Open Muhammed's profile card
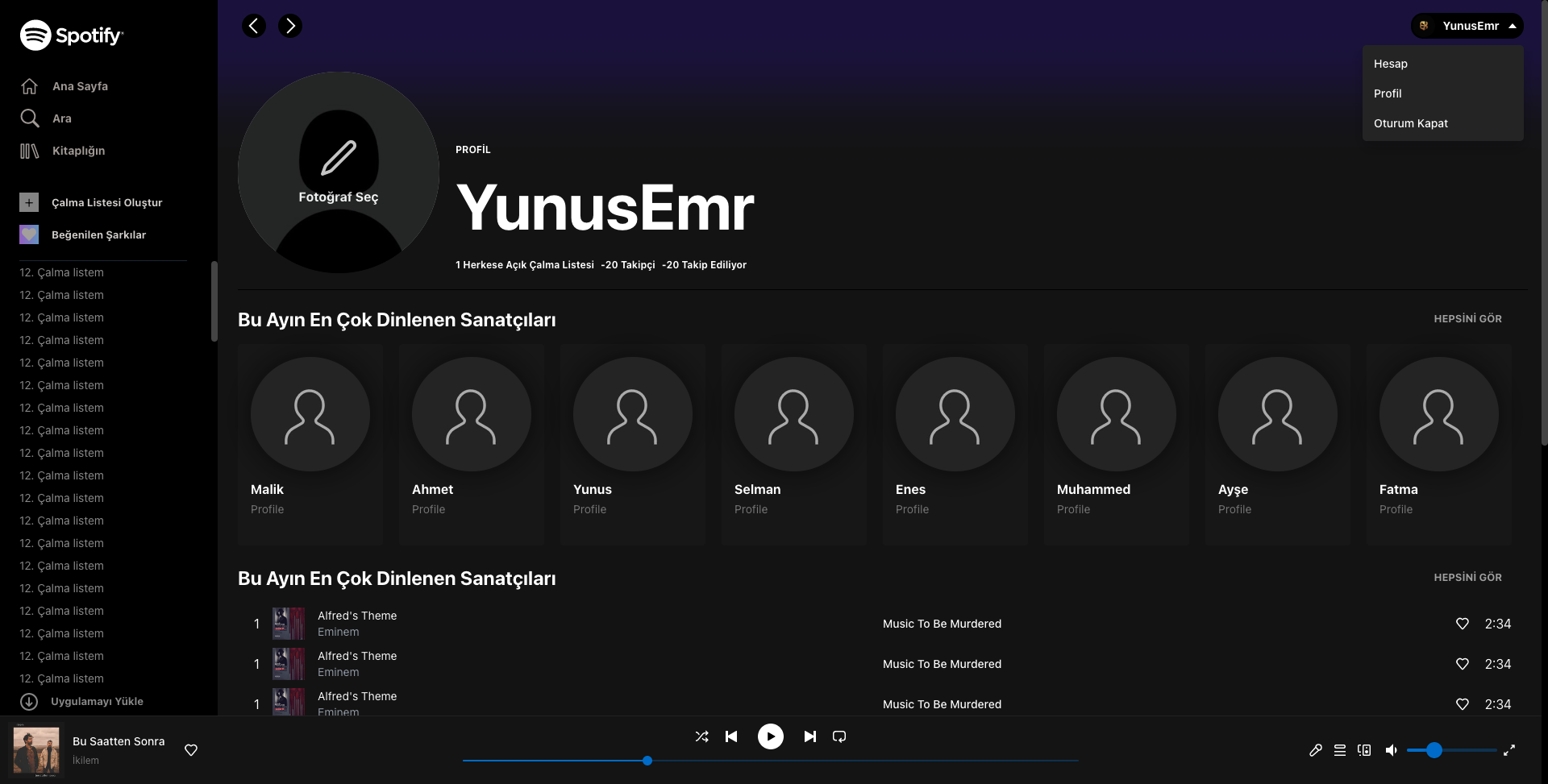Screen dimensions: 1548x784 point(1117,445)
